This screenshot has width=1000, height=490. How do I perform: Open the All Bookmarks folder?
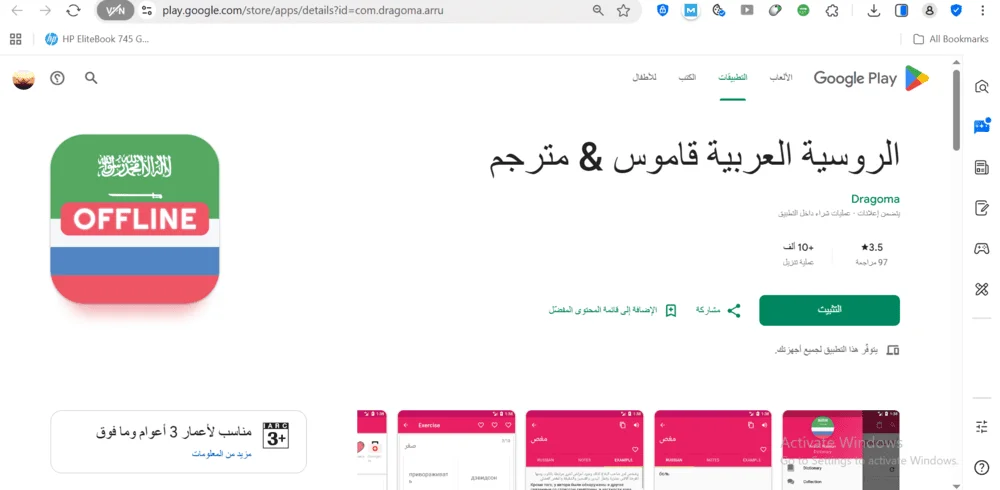(950, 39)
